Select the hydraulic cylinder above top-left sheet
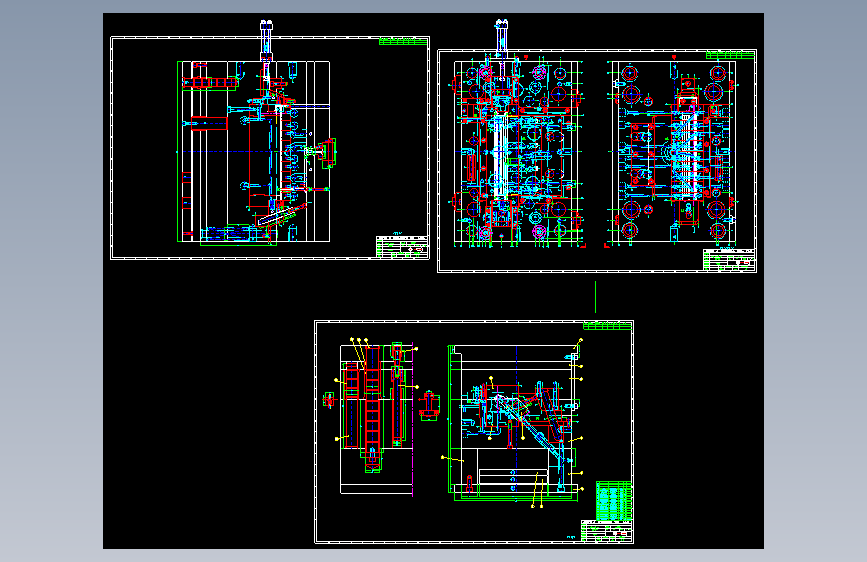 [267, 40]
